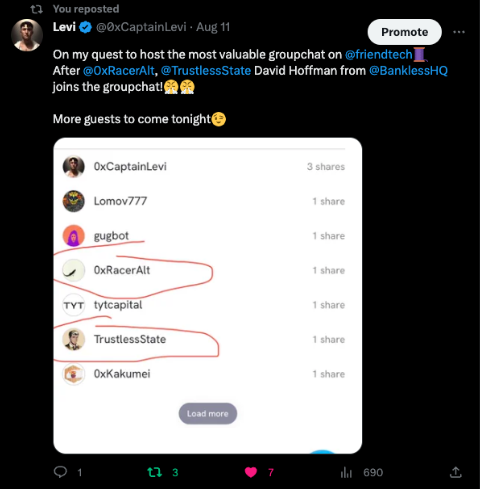Click the @0xCaptainLevi handle
The image size is (480, 489).
[x=141, y=27]
